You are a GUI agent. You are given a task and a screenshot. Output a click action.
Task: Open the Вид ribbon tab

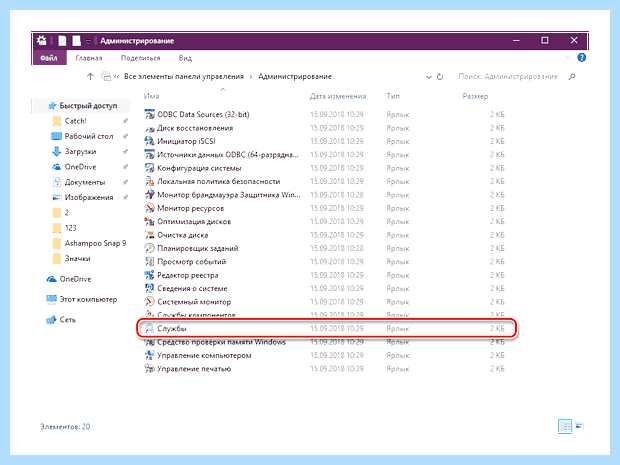click(185, 58)
